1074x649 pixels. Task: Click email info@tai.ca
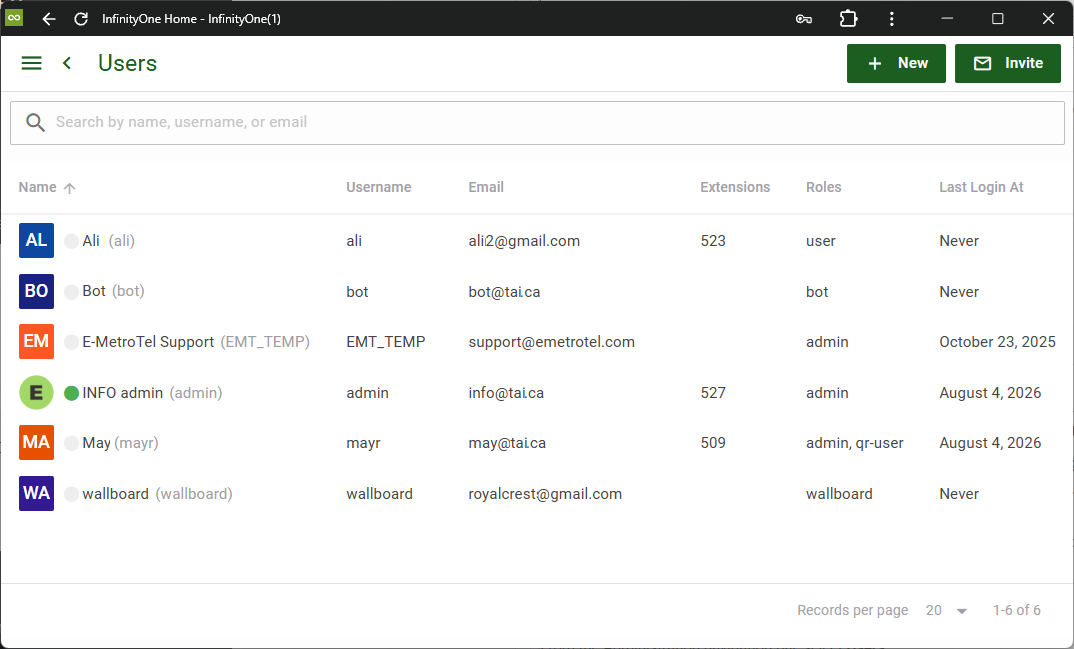(506, 393)
